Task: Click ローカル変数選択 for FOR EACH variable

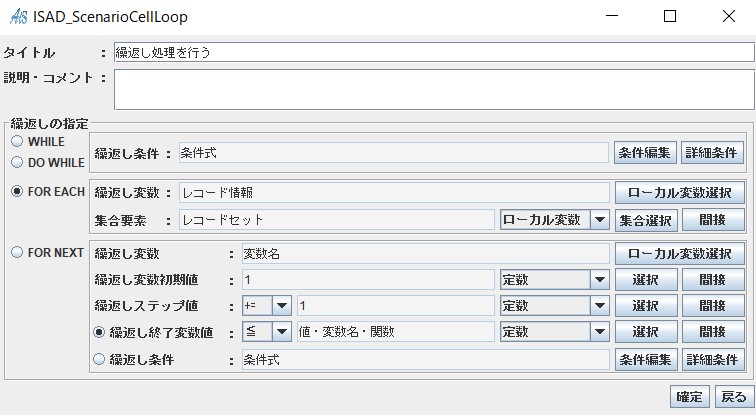Action: (x=680, y=193)
